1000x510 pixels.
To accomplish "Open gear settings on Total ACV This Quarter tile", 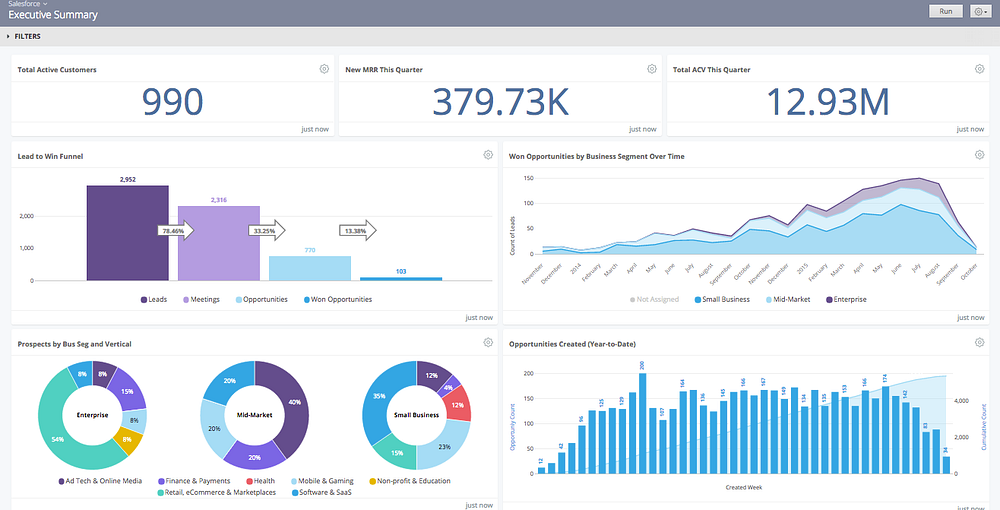I will click(980, 69).
